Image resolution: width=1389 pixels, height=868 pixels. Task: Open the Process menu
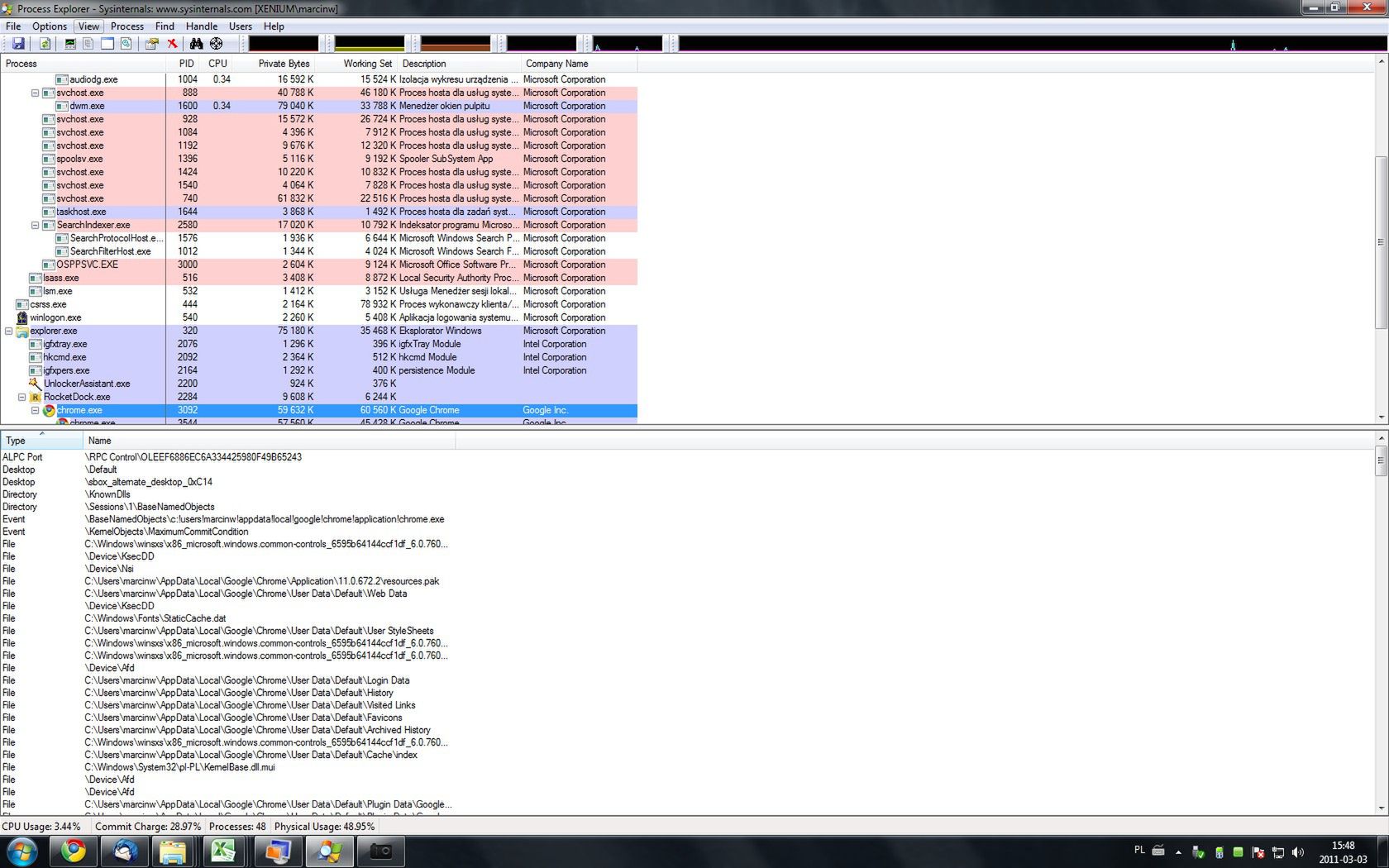[127, 26]
